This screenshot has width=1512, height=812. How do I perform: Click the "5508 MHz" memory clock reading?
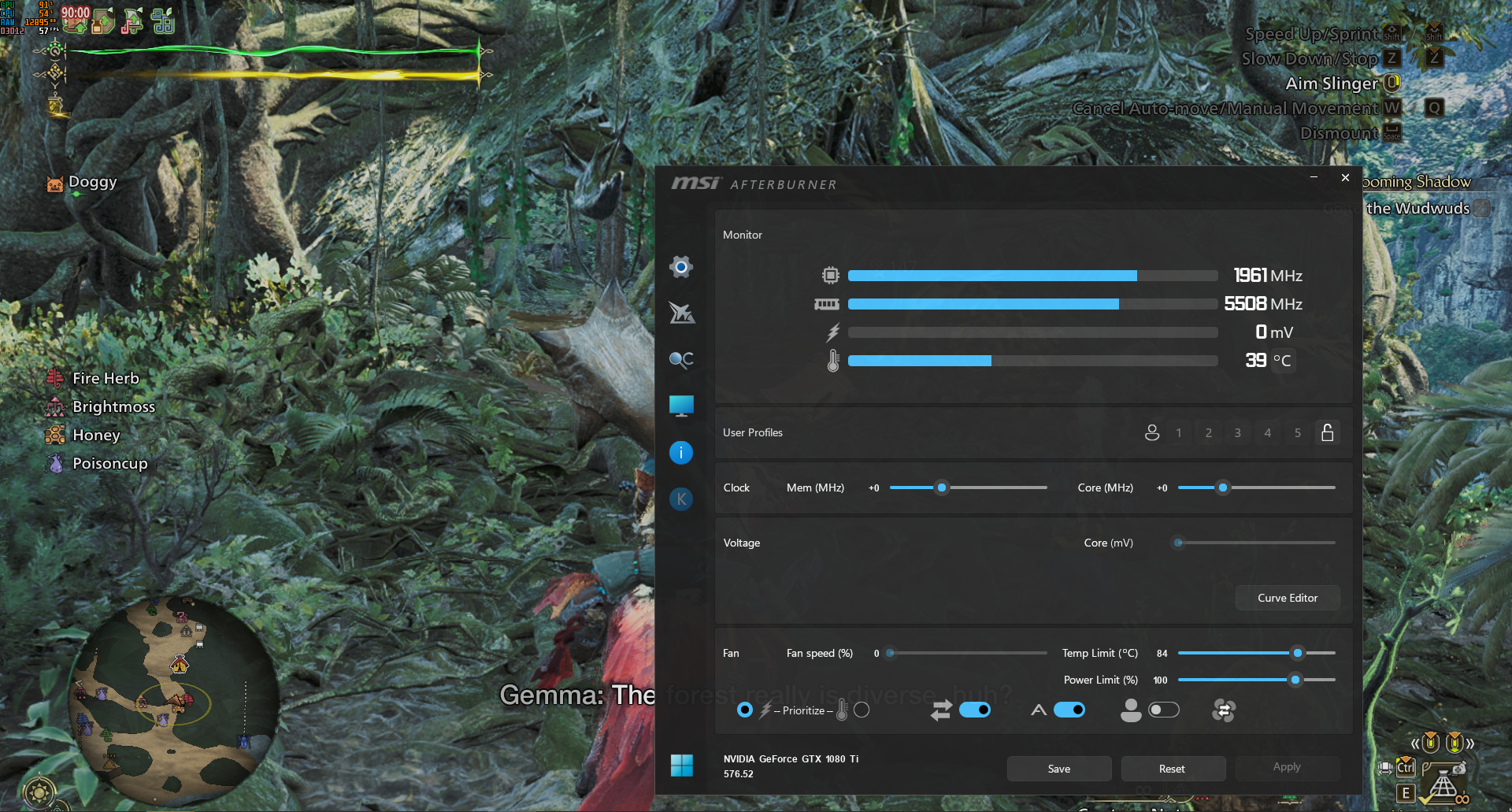pos(1263,304)
